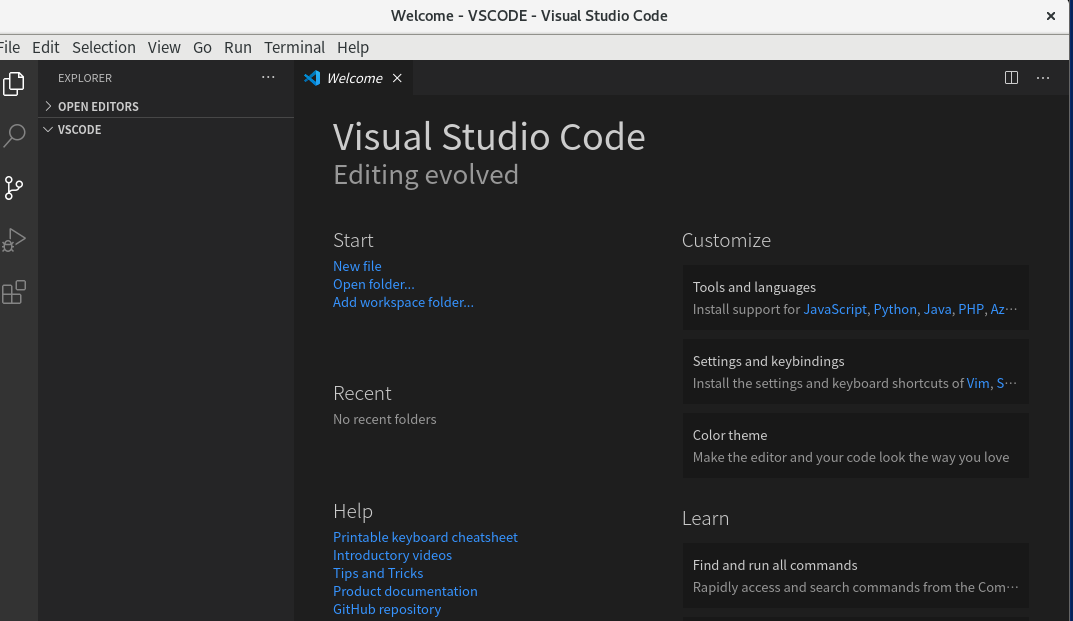Screen dimensions: 1073x621
Task: Install Python language support link
Action: [x=895, y=309]
